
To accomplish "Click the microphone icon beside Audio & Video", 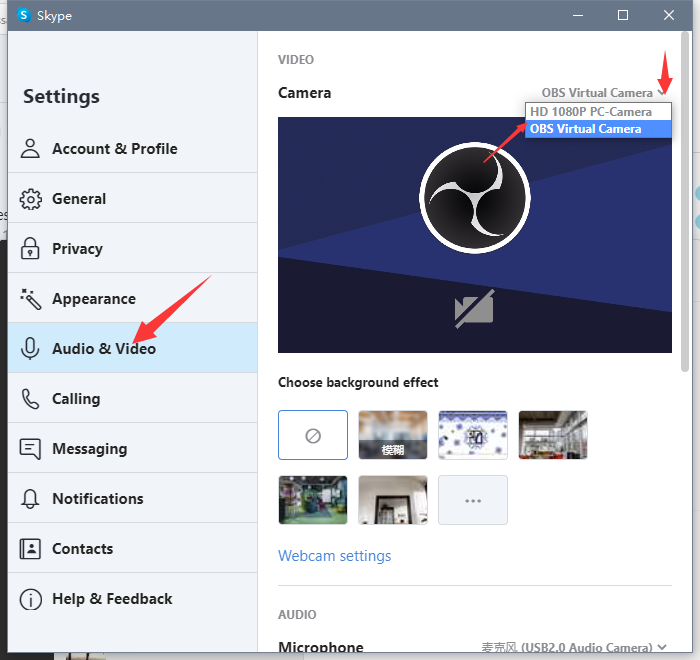I will (x=30, y=349).
